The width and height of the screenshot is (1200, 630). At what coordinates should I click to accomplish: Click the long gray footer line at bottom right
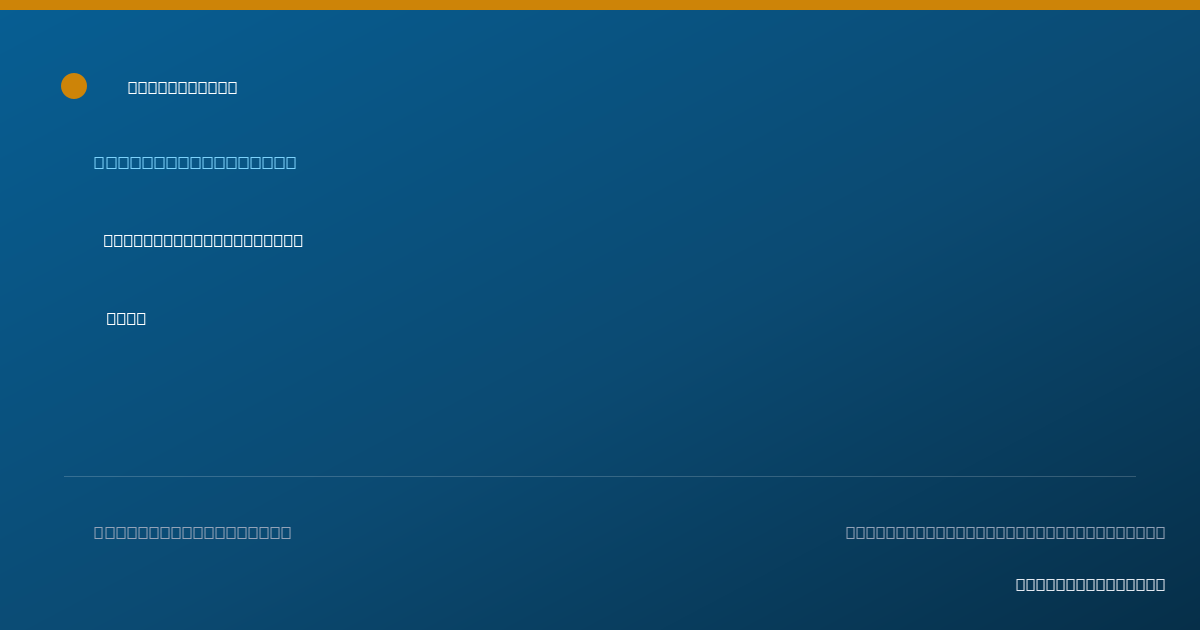click(x=1005, y=533)
